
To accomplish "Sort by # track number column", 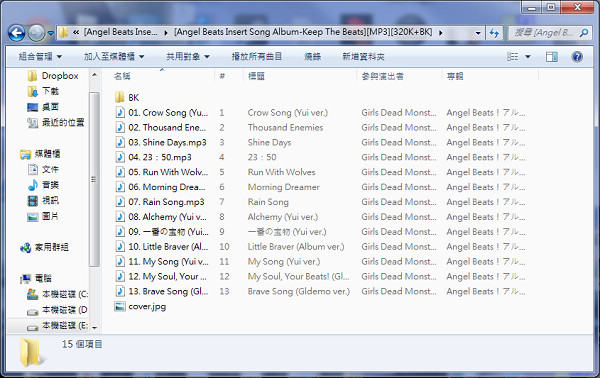I will 222,76.
